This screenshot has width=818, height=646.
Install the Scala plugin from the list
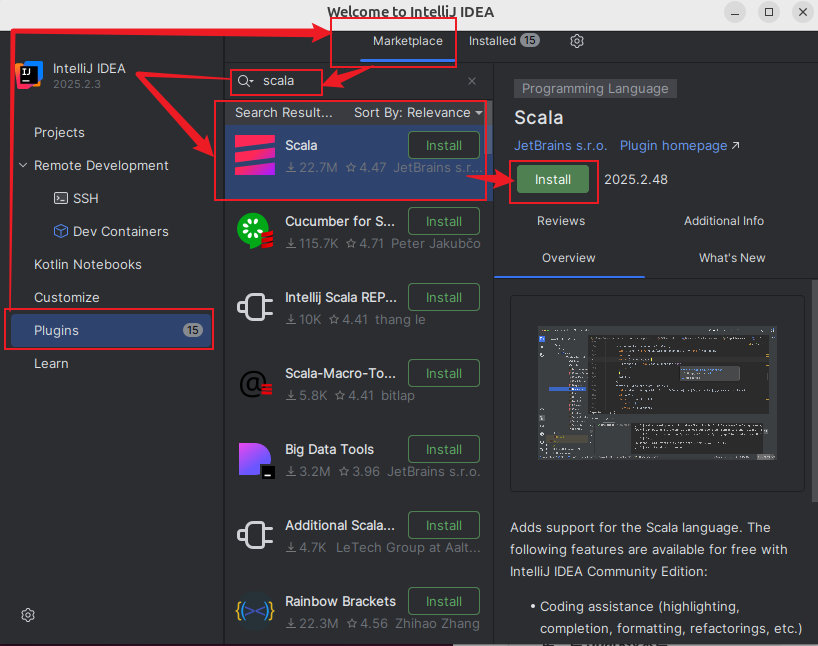[x=443, y=146]
